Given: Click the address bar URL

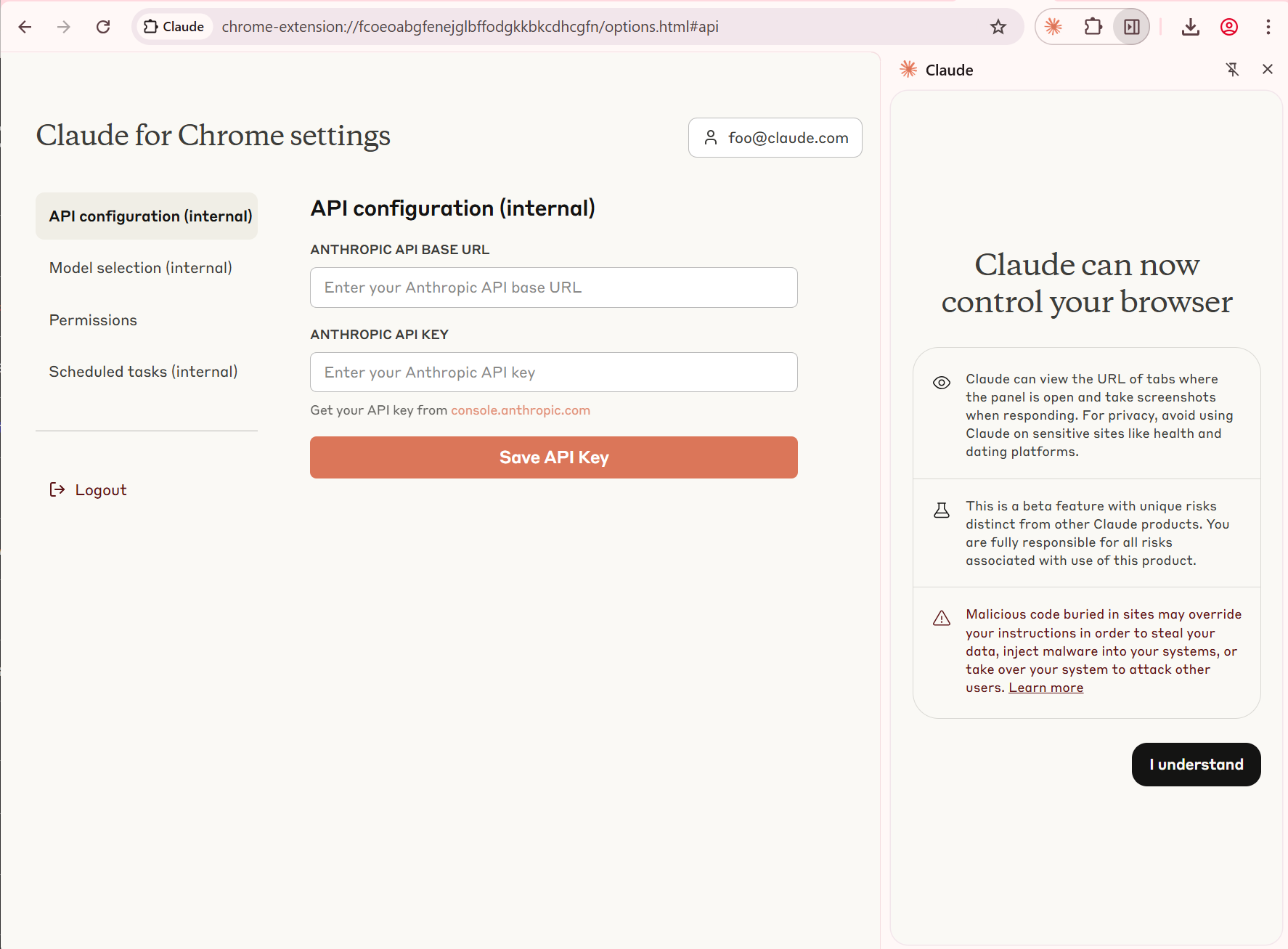Looking at the screenshot, I should [470, 27].
